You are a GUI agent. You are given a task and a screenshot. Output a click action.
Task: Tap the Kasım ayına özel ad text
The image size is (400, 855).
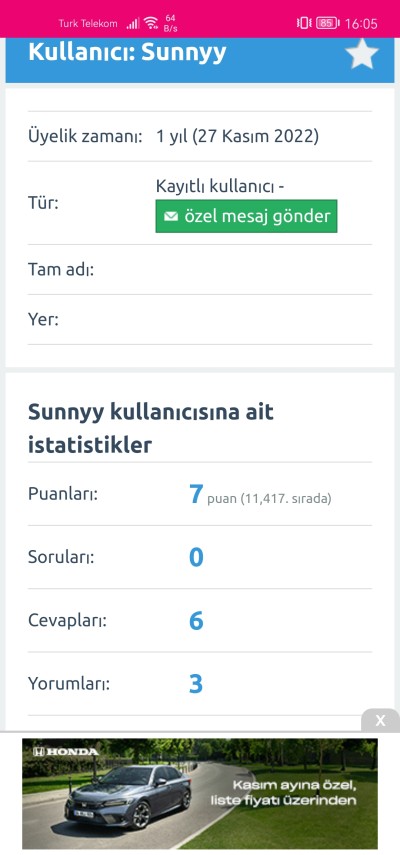(295, 785)
